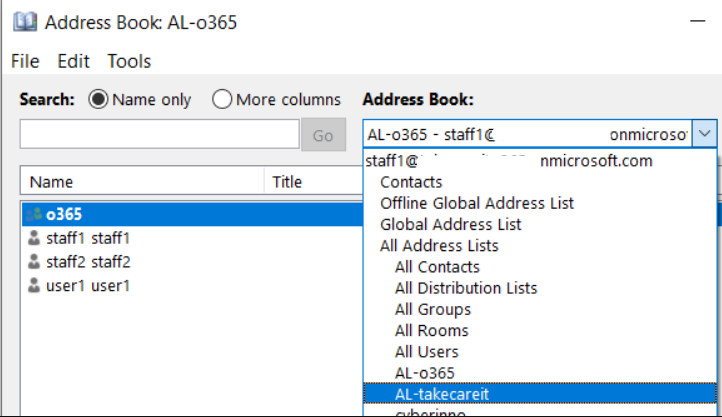Choose All Distribution Lists option
This screenshot has width=722, height=417.
(x=540, y=288)
